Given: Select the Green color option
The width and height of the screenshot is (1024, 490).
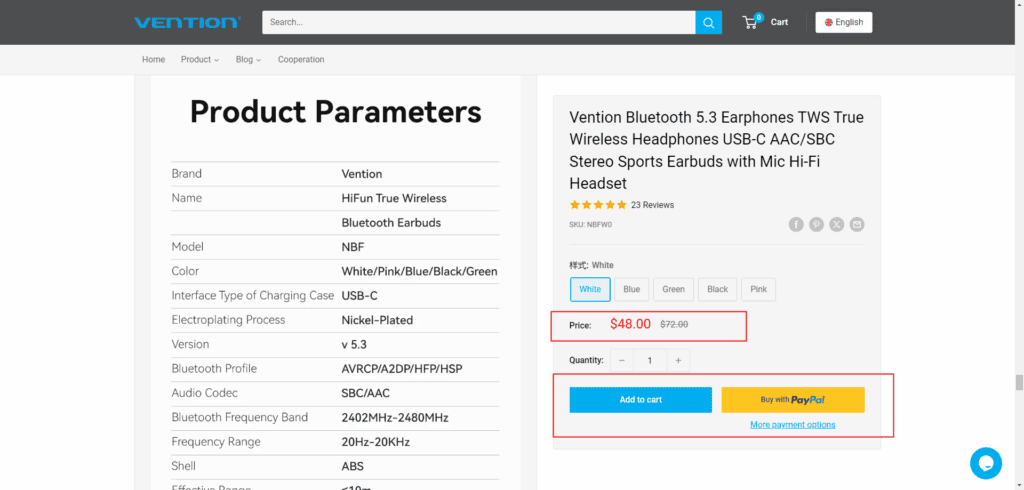Looking at the screenshot, I should click(673, 289).
